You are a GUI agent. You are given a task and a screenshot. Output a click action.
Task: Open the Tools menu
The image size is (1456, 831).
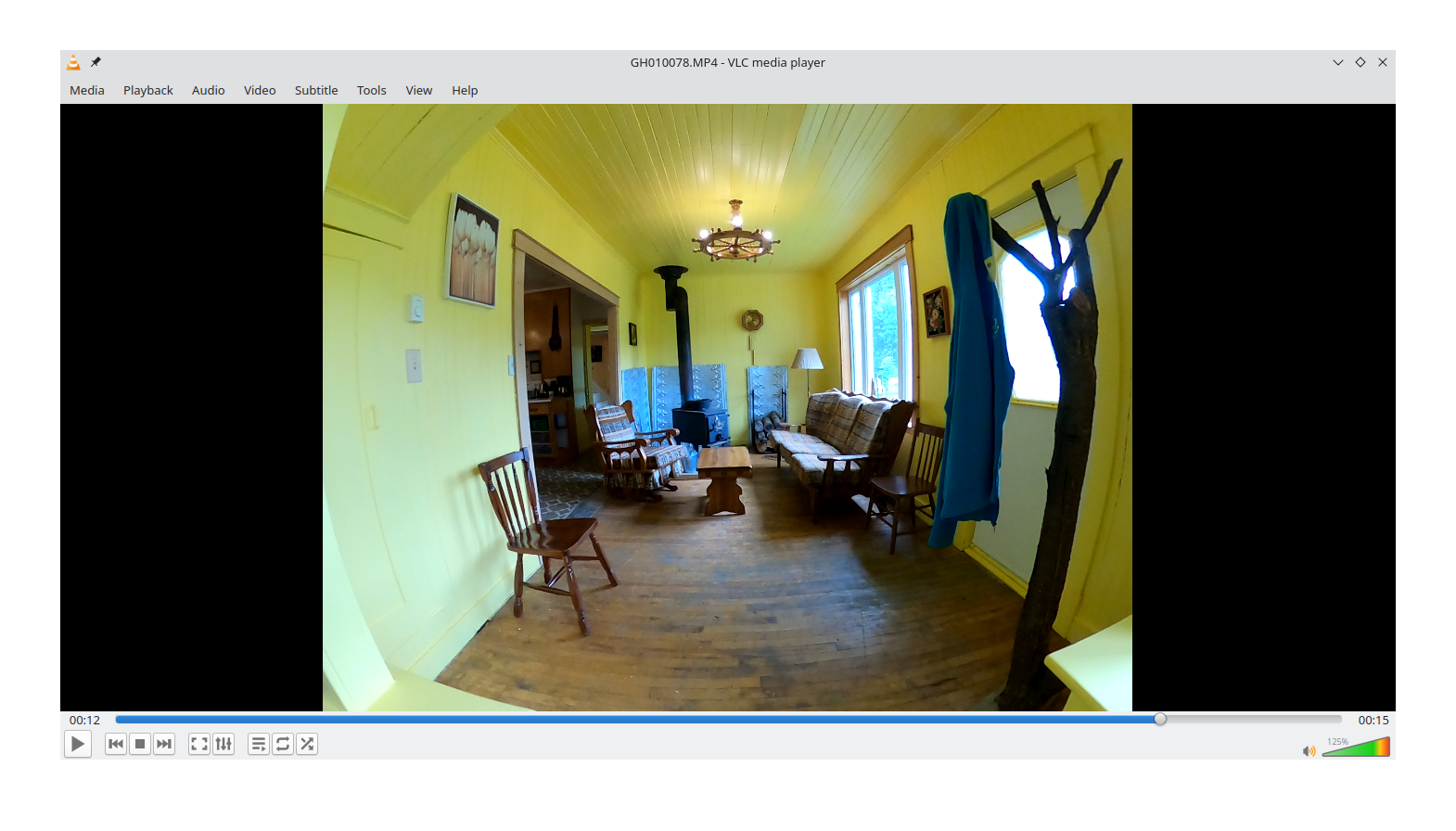[372, 90]
